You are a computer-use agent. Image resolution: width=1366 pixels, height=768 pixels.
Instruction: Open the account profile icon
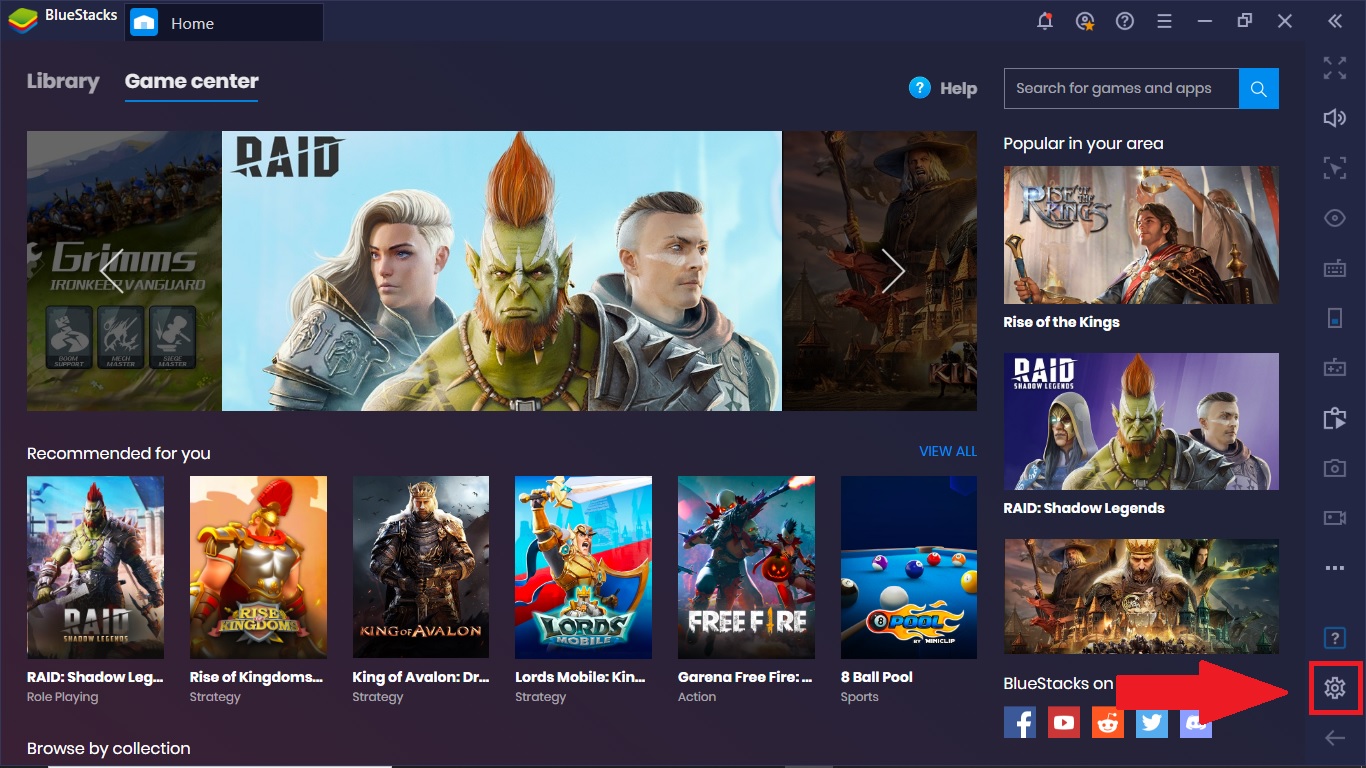pos(1085,21)
